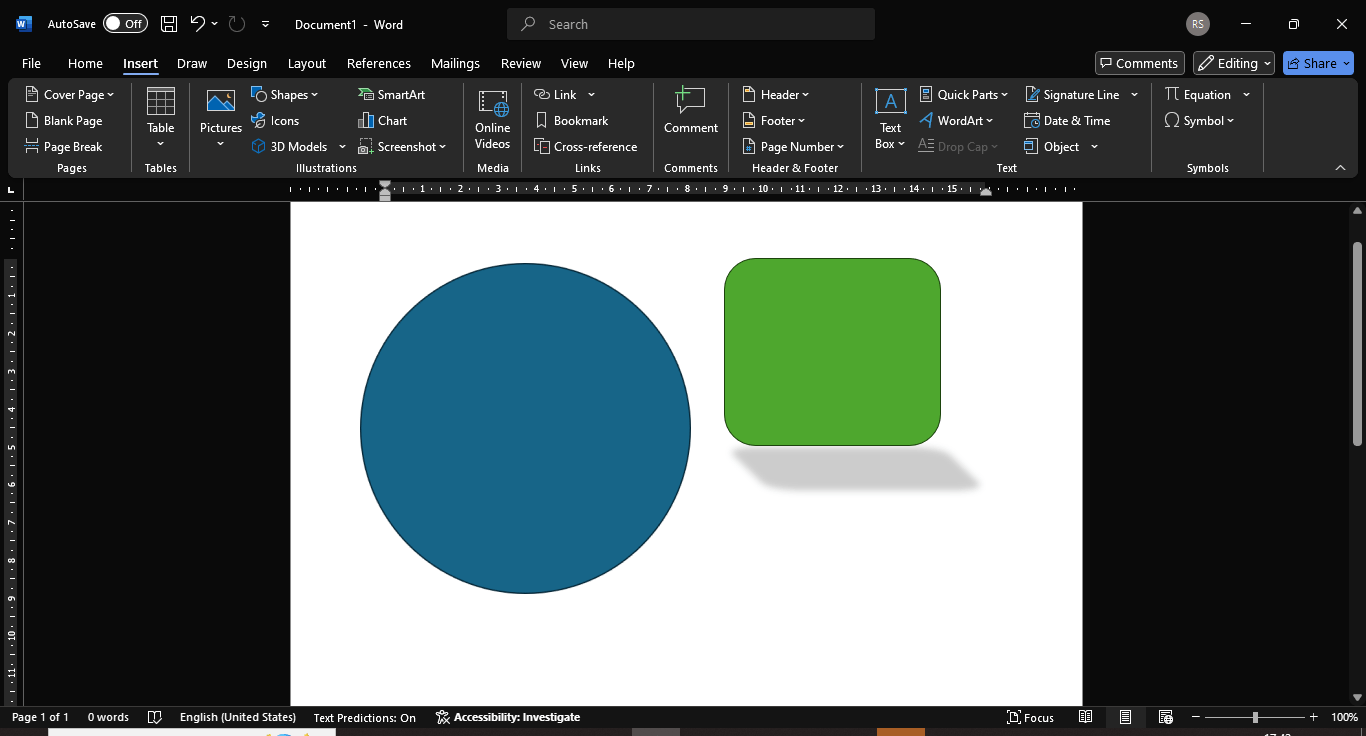Open the spelling proofing status icon
This screenshot has width=1366, height=736.
point(154,717)
